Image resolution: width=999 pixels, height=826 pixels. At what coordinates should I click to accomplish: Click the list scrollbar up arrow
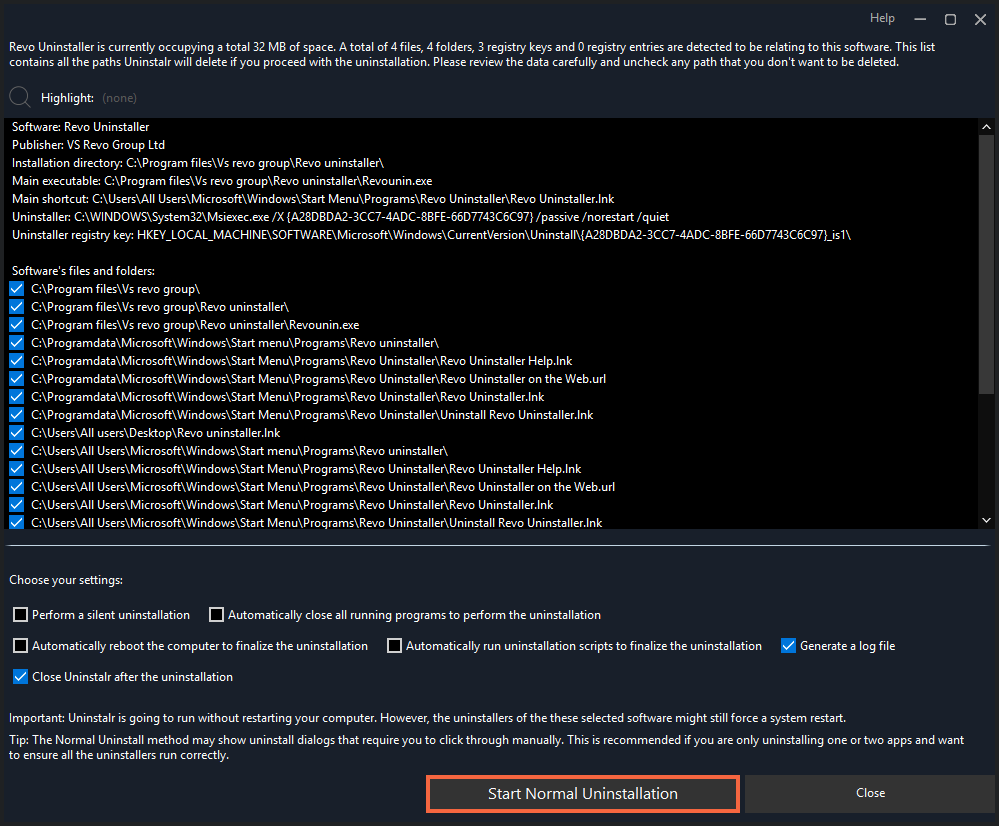point(986,127)
